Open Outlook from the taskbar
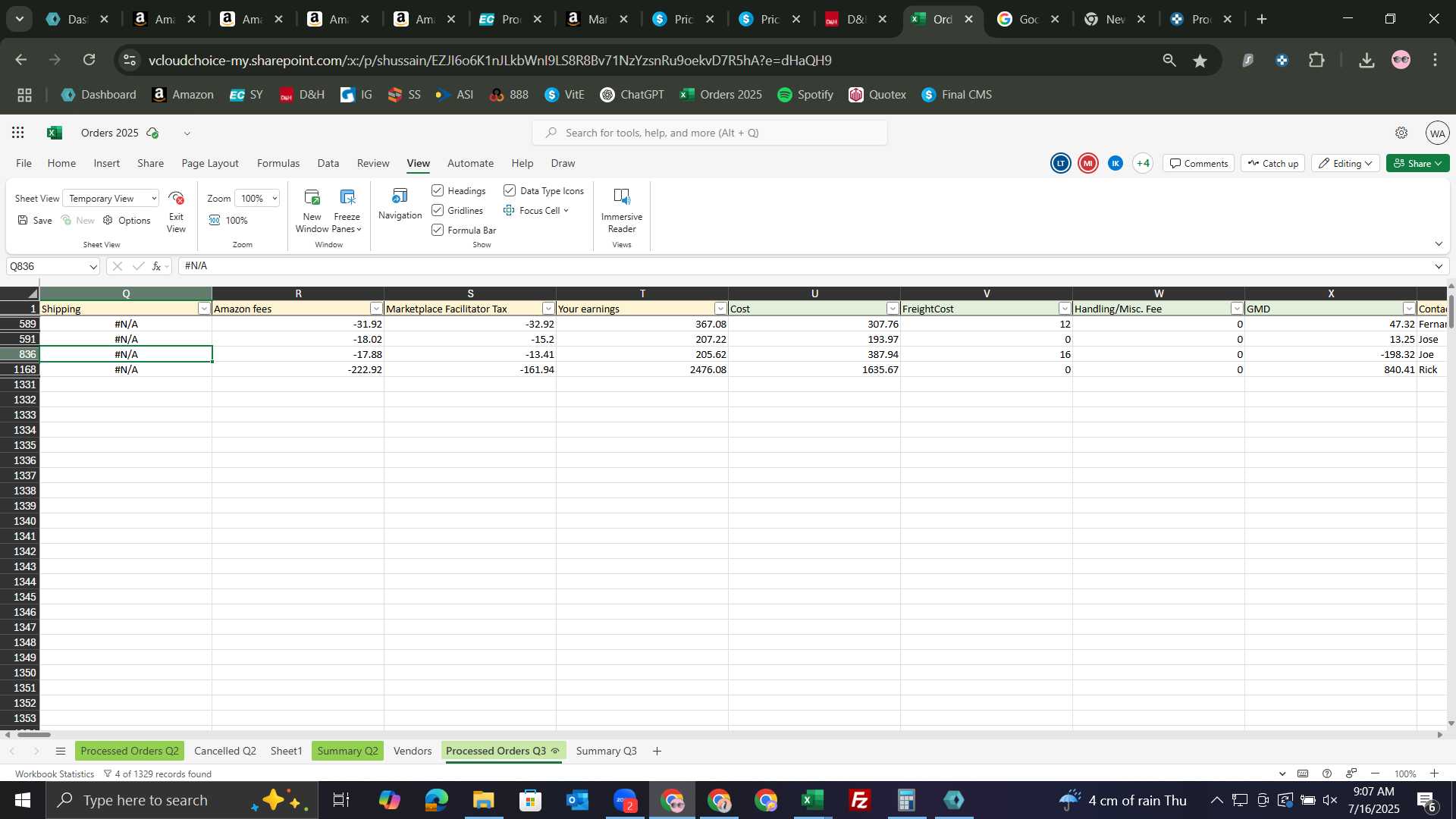 coord(577,800)
